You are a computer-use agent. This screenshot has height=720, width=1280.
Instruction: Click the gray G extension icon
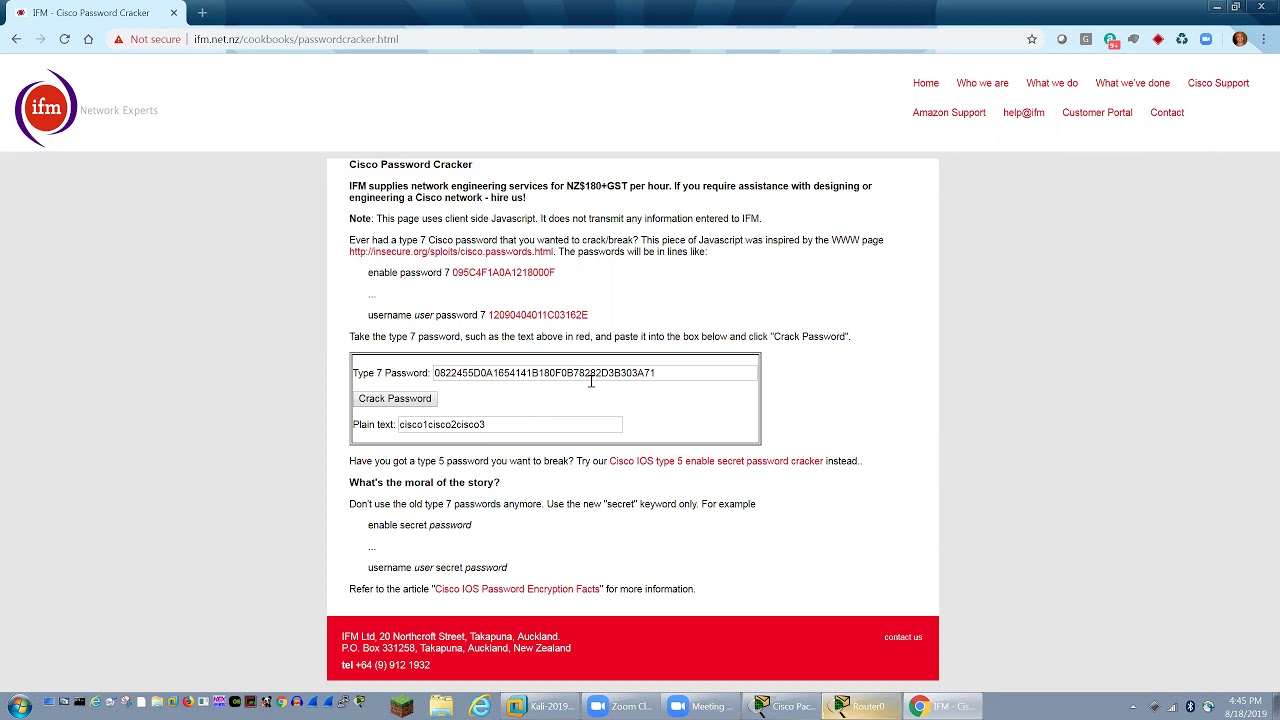1086,39
